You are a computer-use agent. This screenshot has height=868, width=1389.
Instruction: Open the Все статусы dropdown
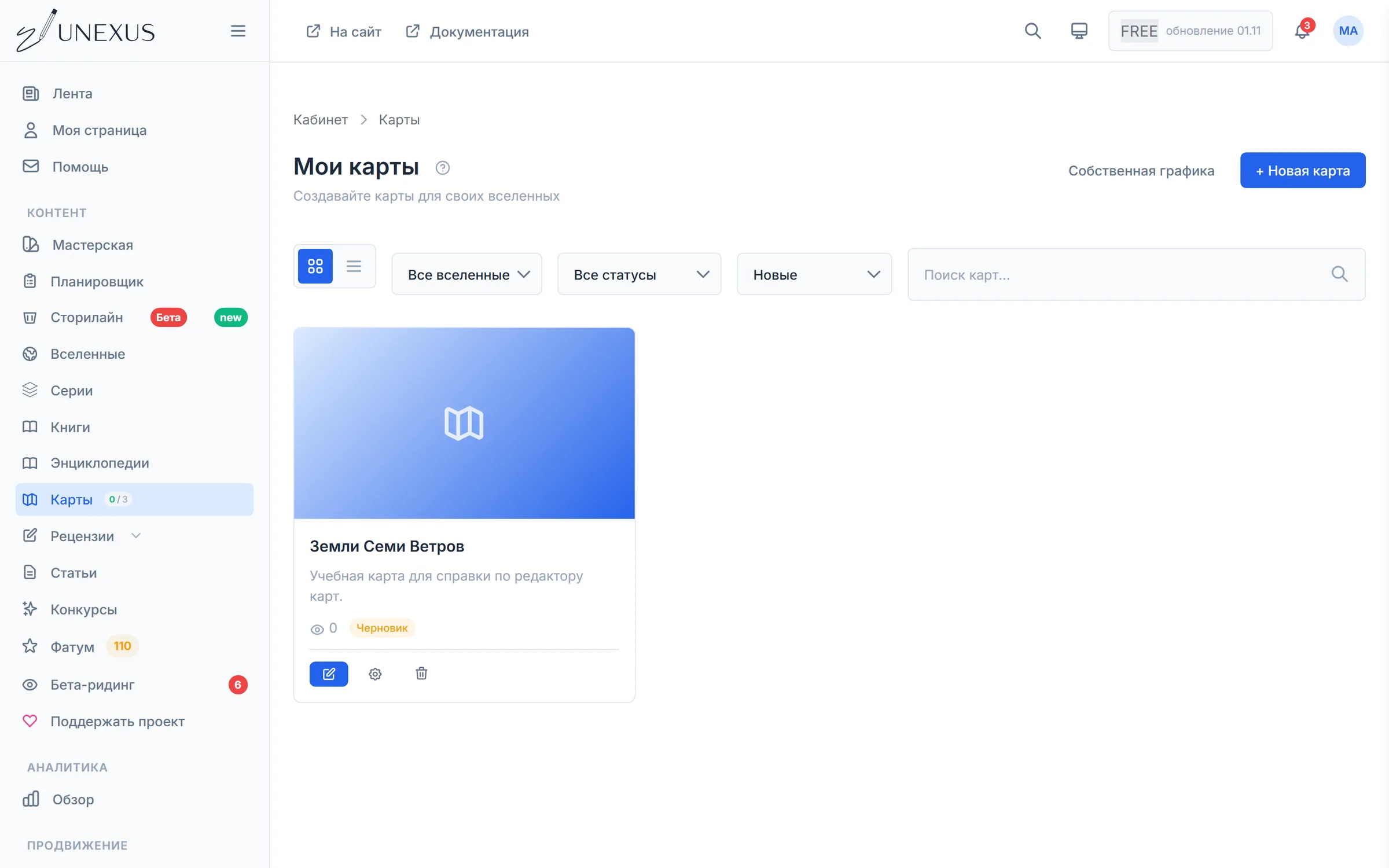coord(639,274)
